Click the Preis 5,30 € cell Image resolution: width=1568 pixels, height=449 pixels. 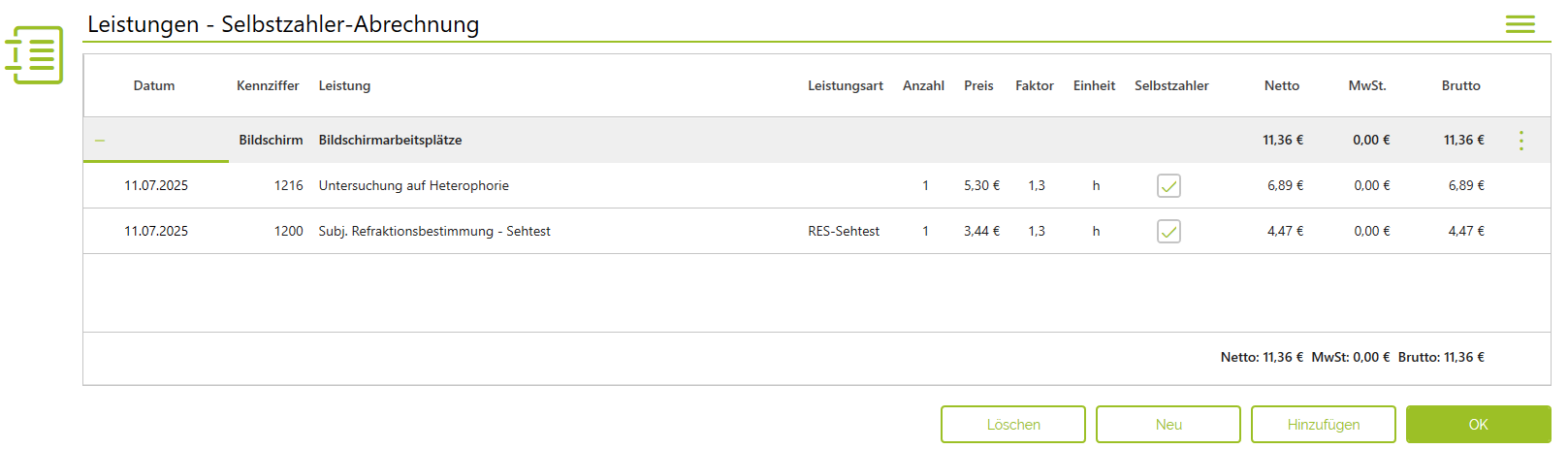[x=981, y=186]
